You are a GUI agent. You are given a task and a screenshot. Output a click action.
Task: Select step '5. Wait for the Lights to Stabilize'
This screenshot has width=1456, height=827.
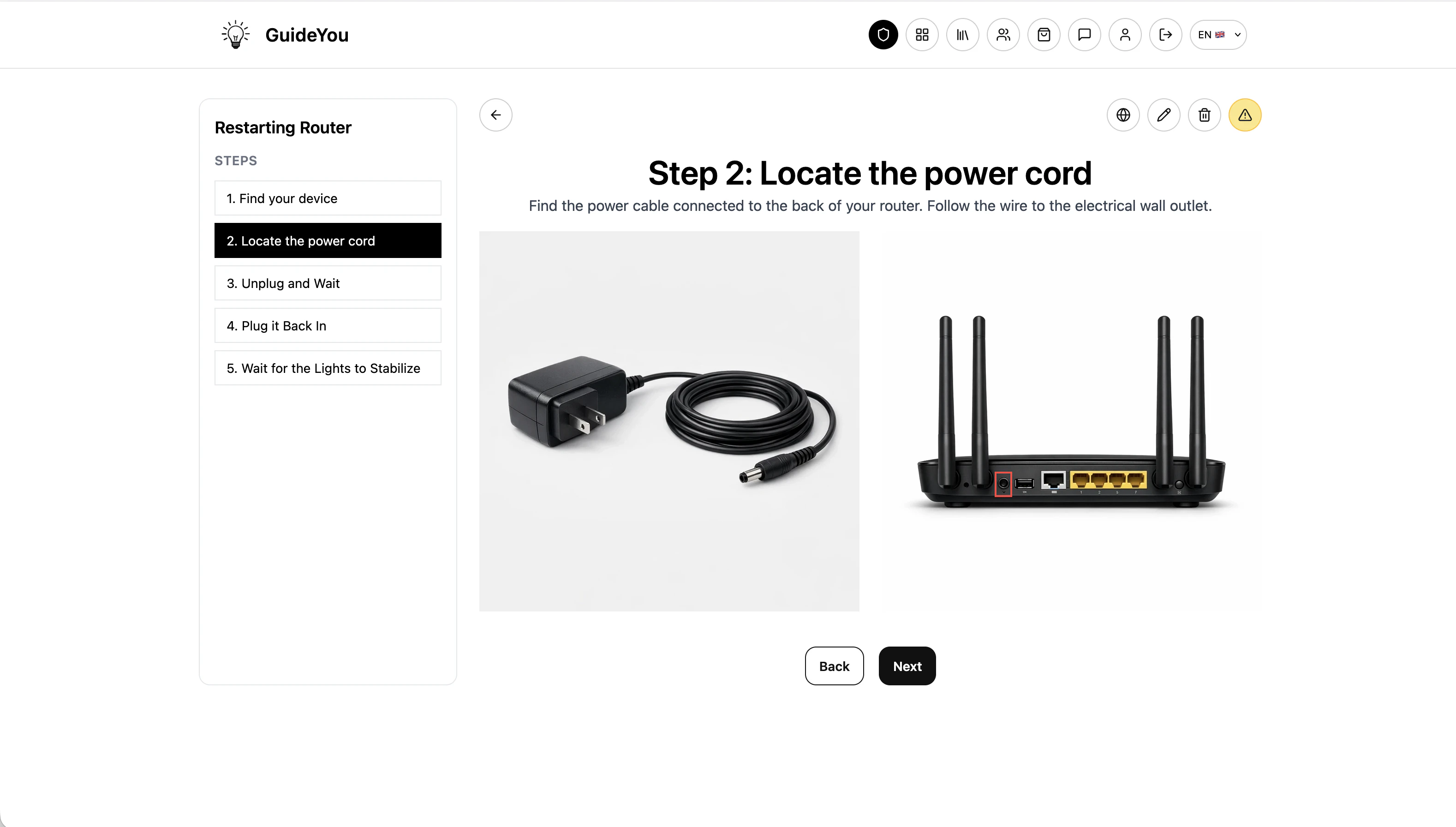coord(328,368)
